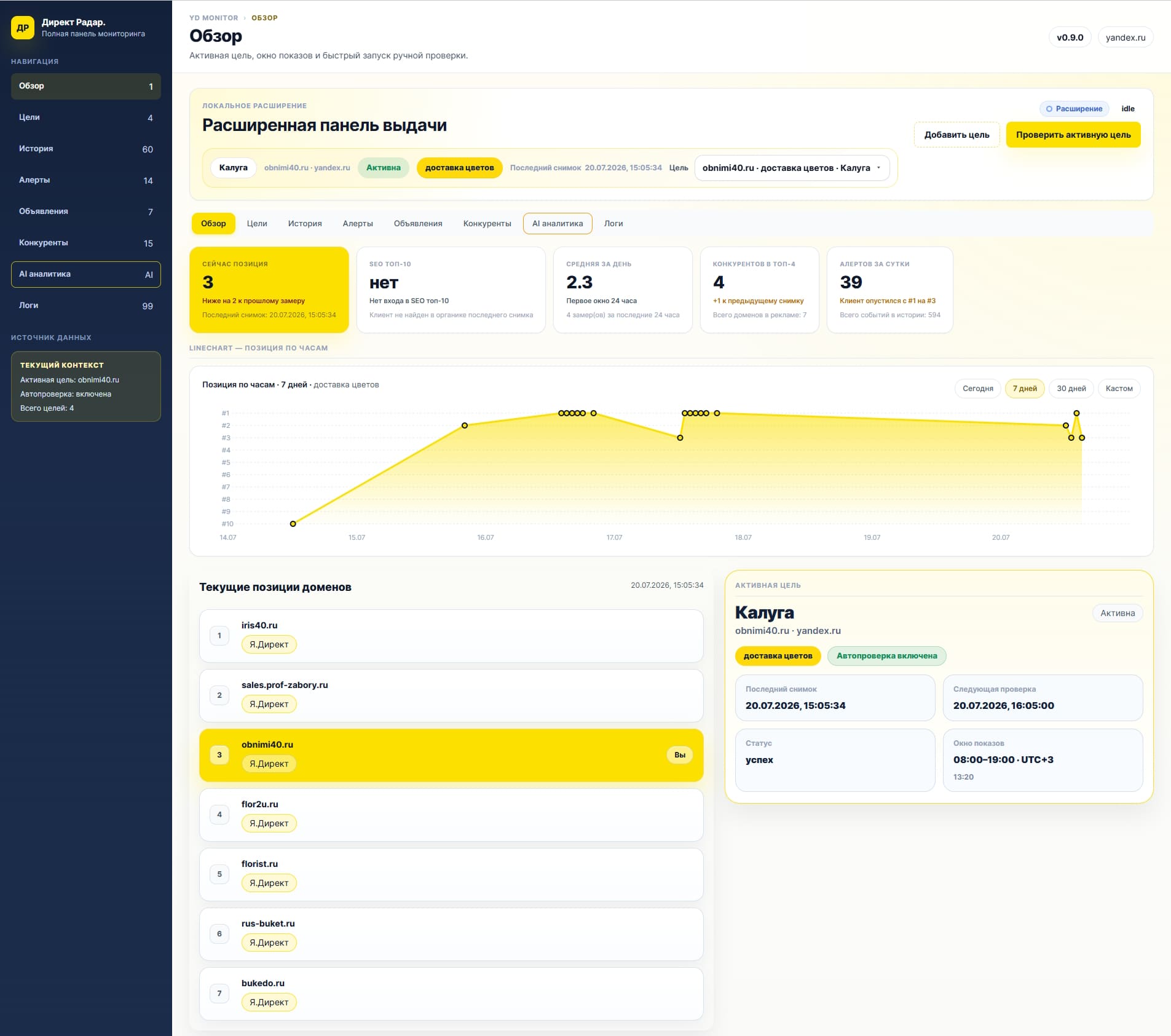Click the chart's last data point

coord(1082,438)
